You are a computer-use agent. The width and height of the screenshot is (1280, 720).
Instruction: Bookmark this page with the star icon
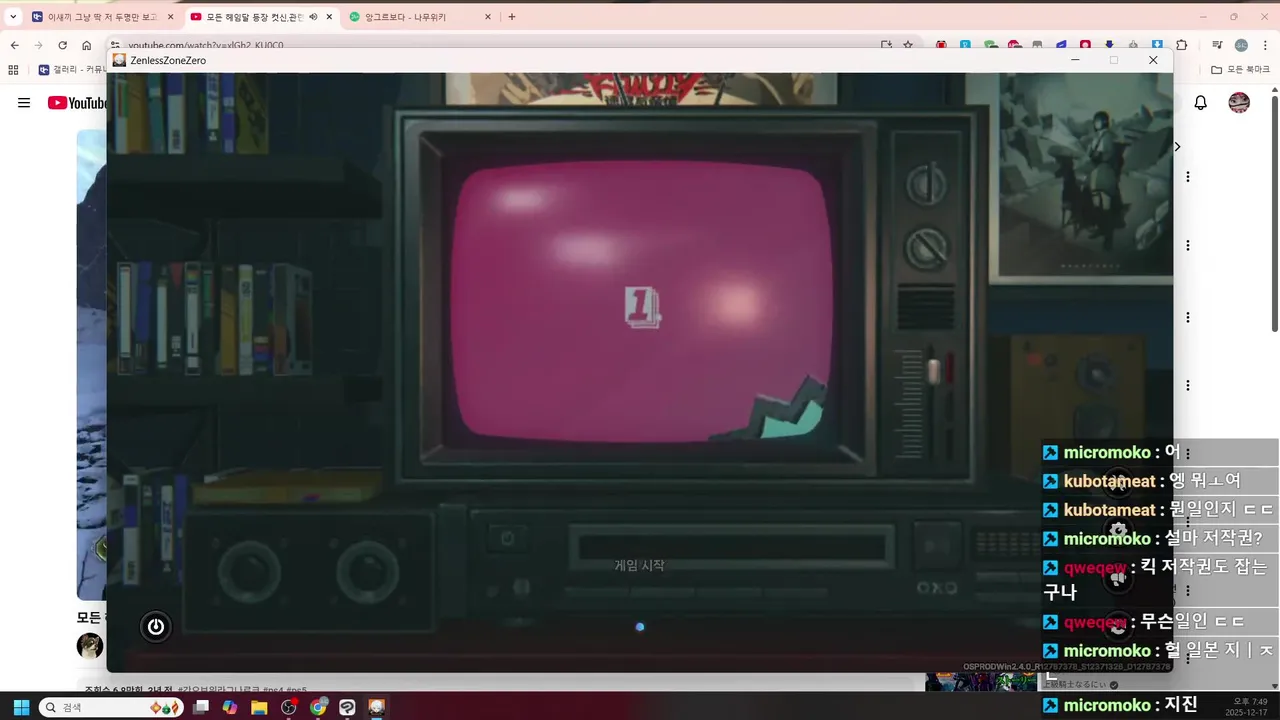point(908,45)
